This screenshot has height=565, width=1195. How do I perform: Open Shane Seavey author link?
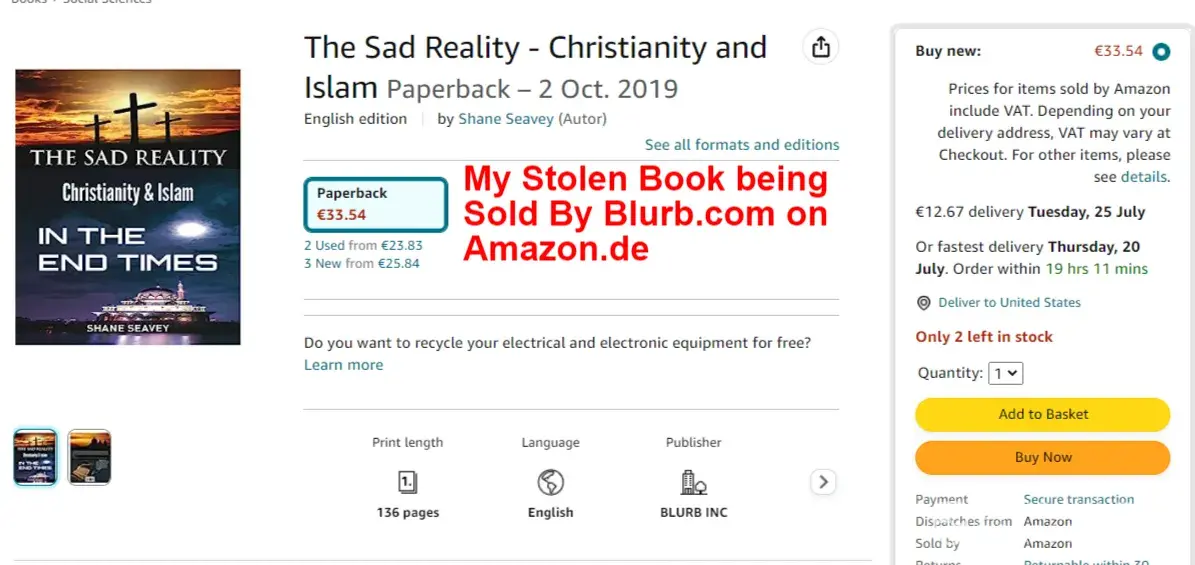[x=505, y=119]
